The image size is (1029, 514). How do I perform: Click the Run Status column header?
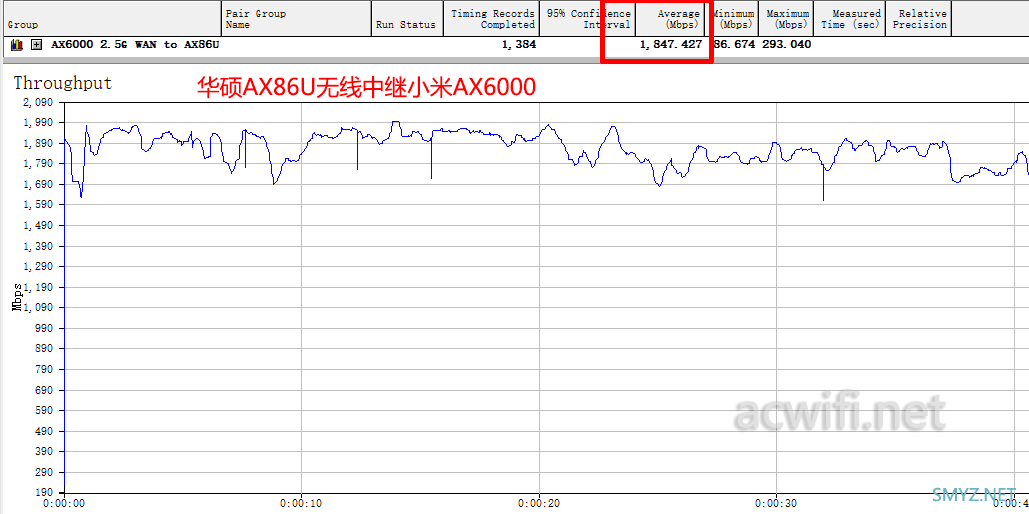(x=407, y=19)
